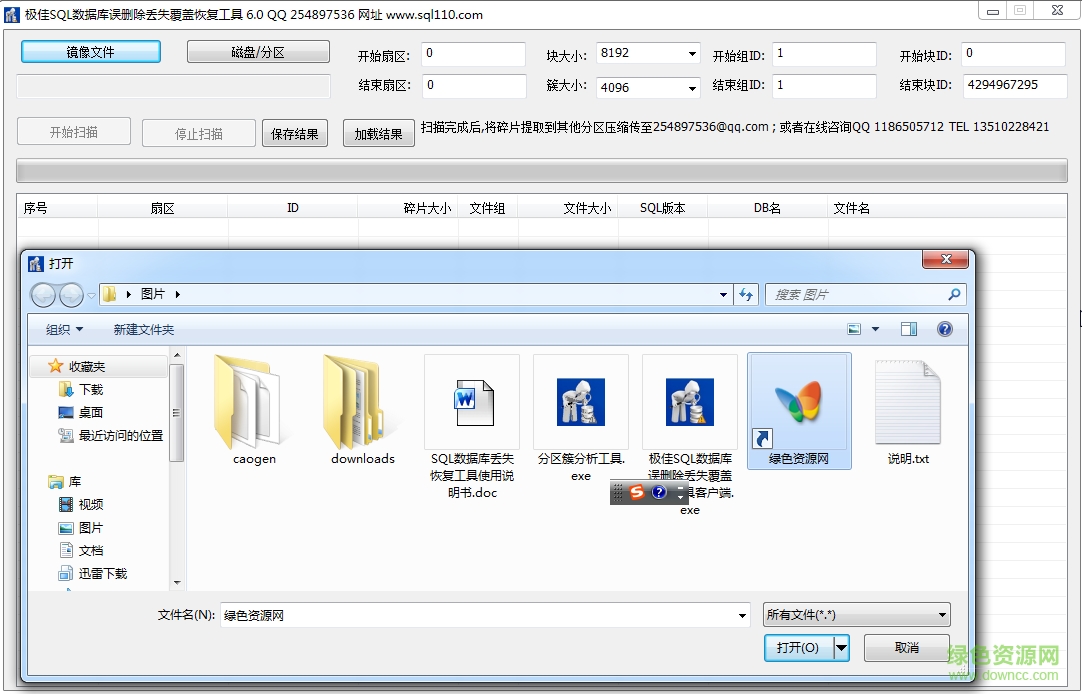This screenshot has height=694, width=1082.
Task: Click the 取消 button to dismiss the dialog
Action: [906, 647]
